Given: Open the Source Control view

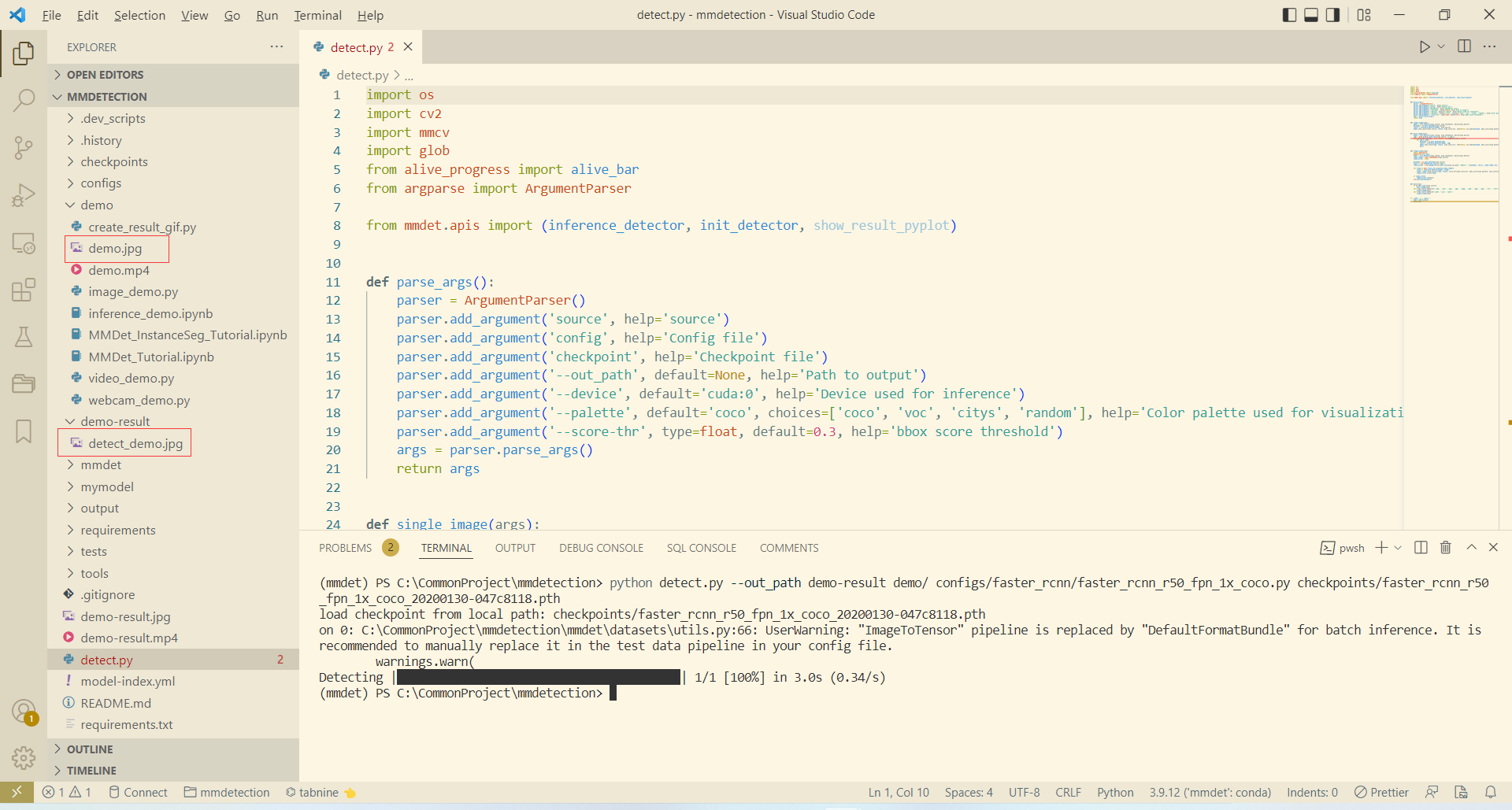Looking at the screenshot, I should 24,147.
